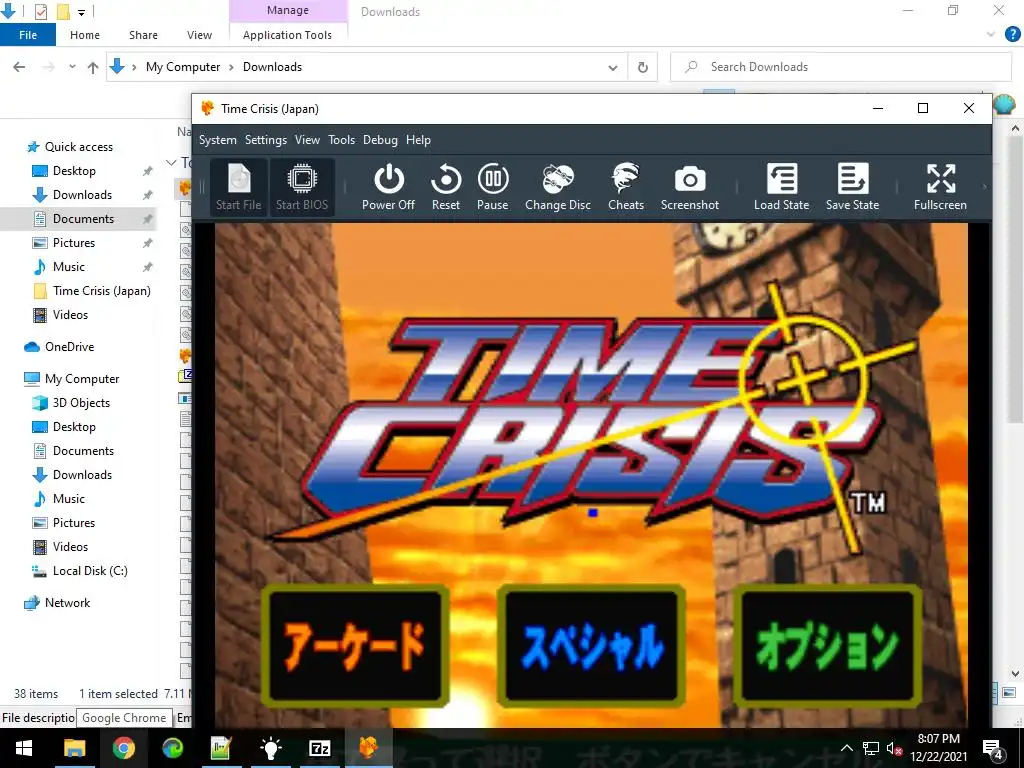Pause the emulation
The image size is (1024, 768).
[492, 187]
